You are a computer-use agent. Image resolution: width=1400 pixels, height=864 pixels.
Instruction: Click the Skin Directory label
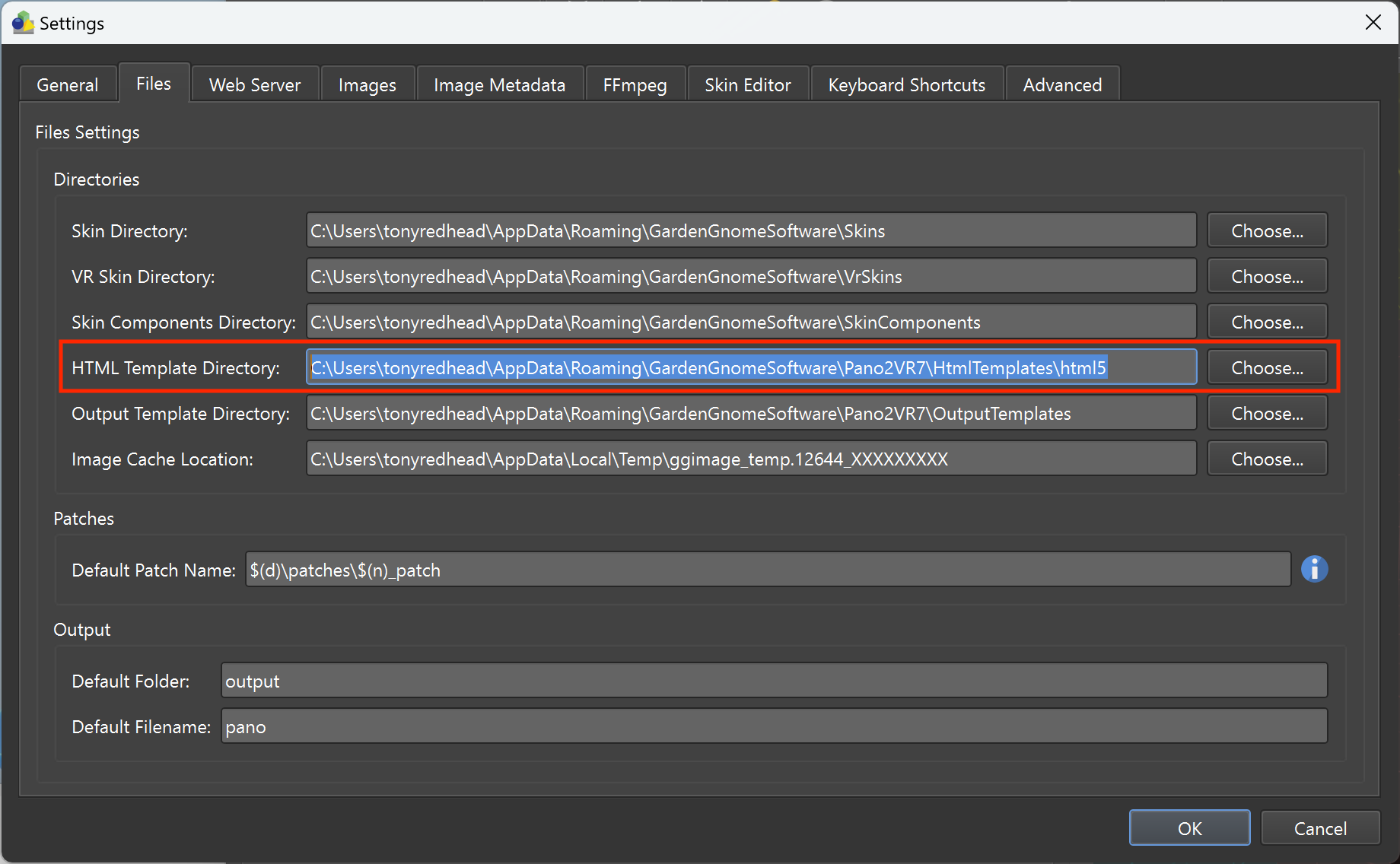(x=129, y=231)
